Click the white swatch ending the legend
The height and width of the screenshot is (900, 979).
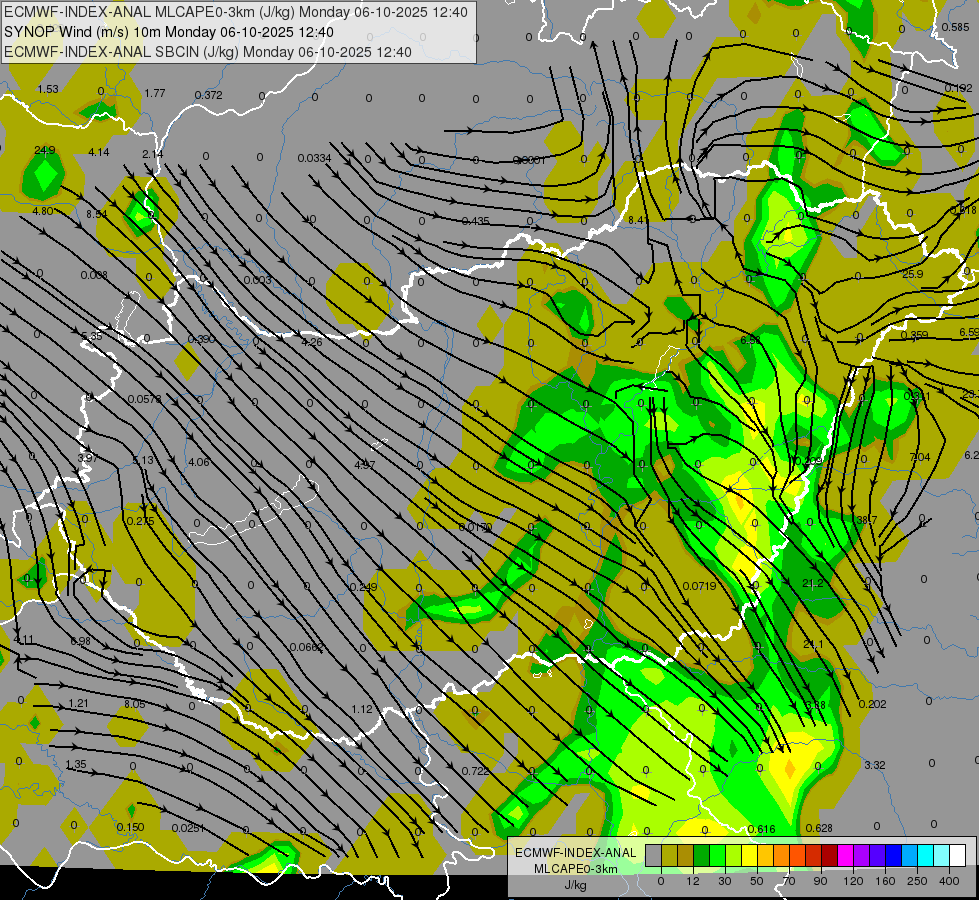957,856
